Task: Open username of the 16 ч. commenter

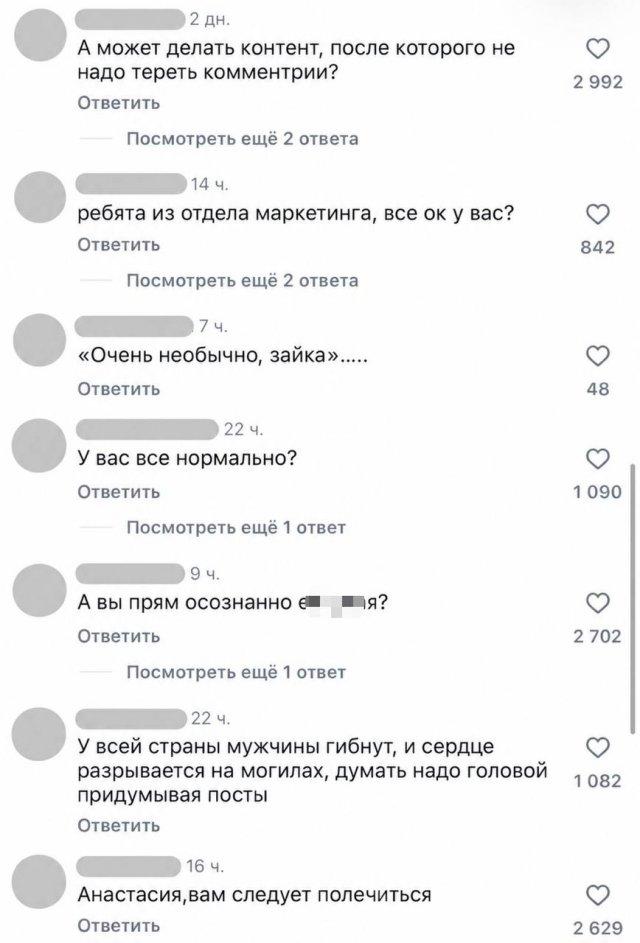Action: pos(129,865)
